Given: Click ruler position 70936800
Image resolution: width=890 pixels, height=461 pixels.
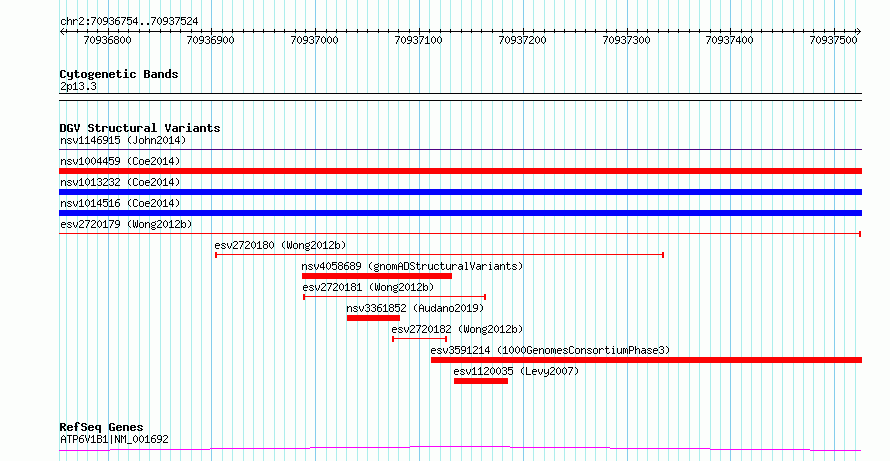Looking at the screenshot, I should click(x=107, y=40).
